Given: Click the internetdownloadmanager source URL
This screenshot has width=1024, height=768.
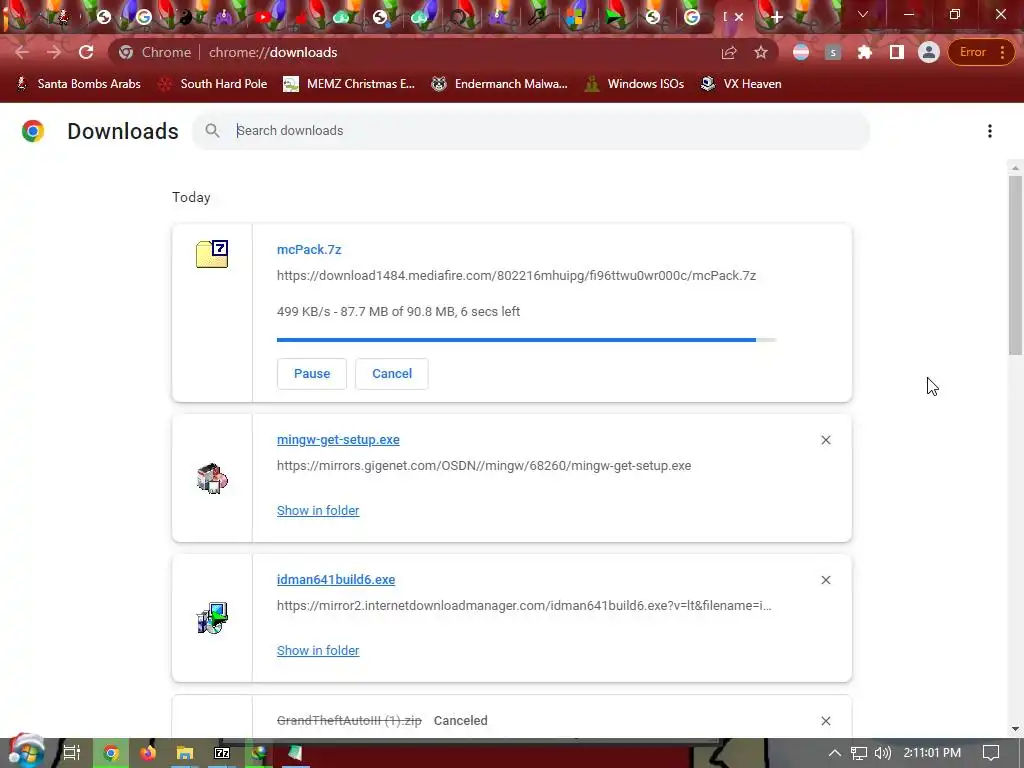Looking at the screenshot, I should 524,605.
